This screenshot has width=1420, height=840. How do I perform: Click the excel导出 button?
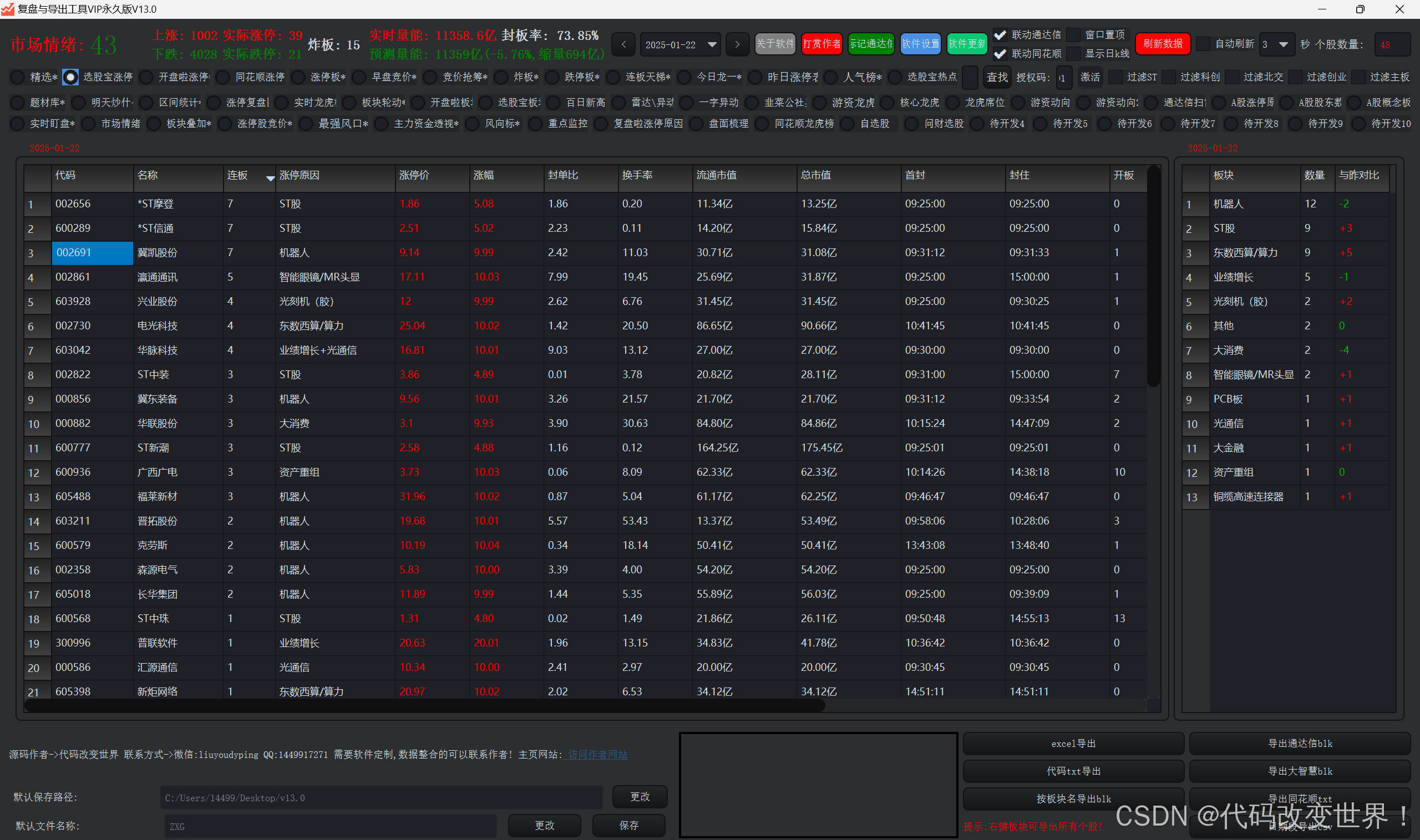pyautogui.click(x=1073, y=743)
